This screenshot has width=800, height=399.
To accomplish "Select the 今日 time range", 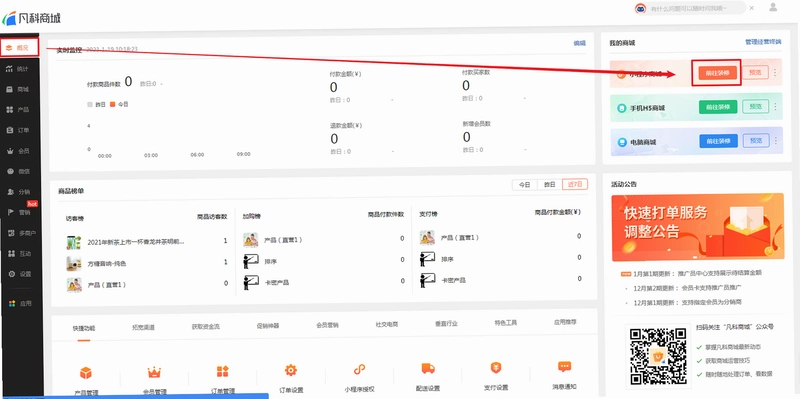I will coord(524,185).
